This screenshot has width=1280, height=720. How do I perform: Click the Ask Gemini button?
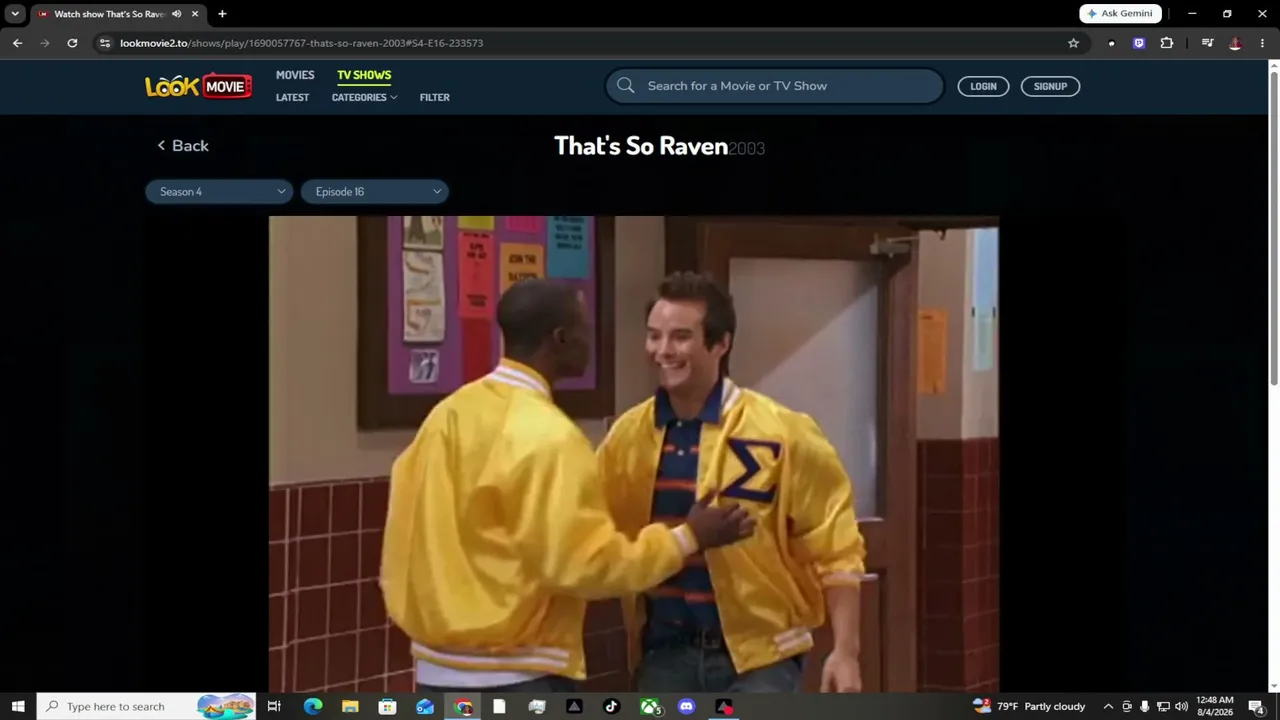click(1120, 14)
